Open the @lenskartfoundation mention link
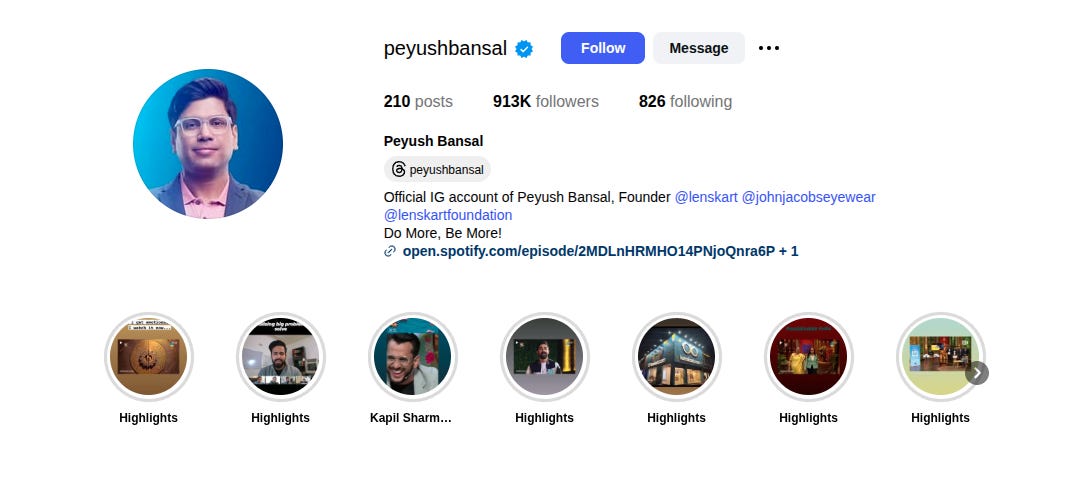The width and height of the screenshot is (1087, 478). (448, 215)
